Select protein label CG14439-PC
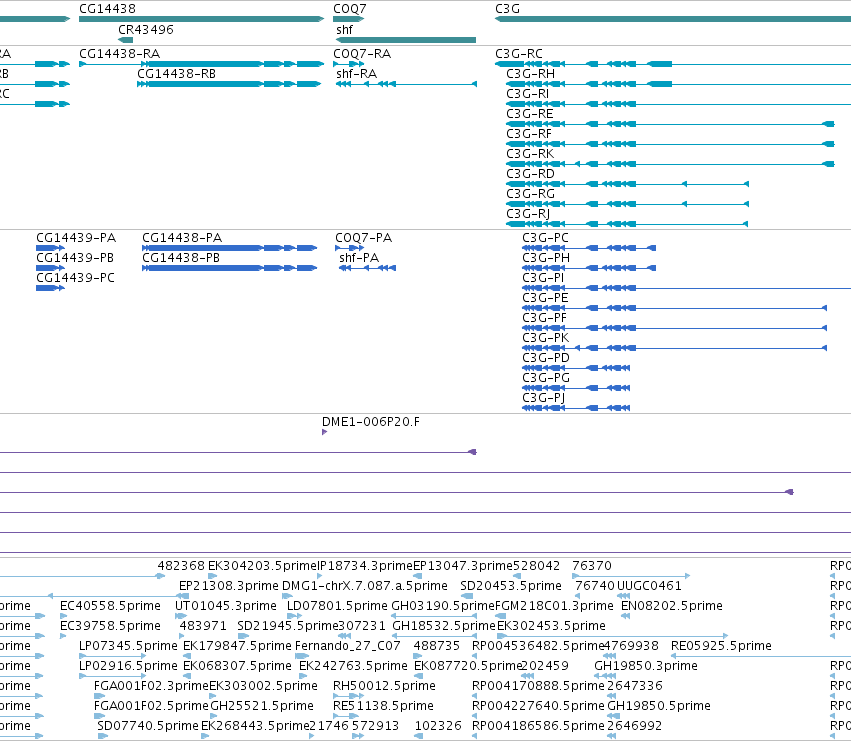 coord(75,277)
